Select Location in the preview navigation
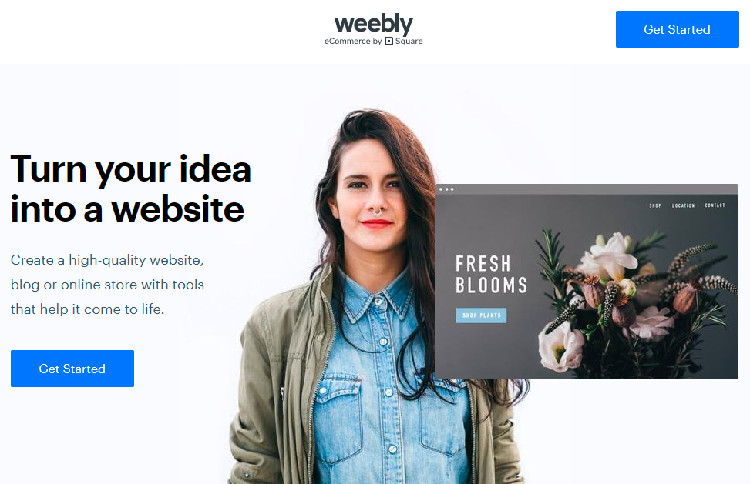Viewport: 750px width, 484px height. click(x=683, y=205)
